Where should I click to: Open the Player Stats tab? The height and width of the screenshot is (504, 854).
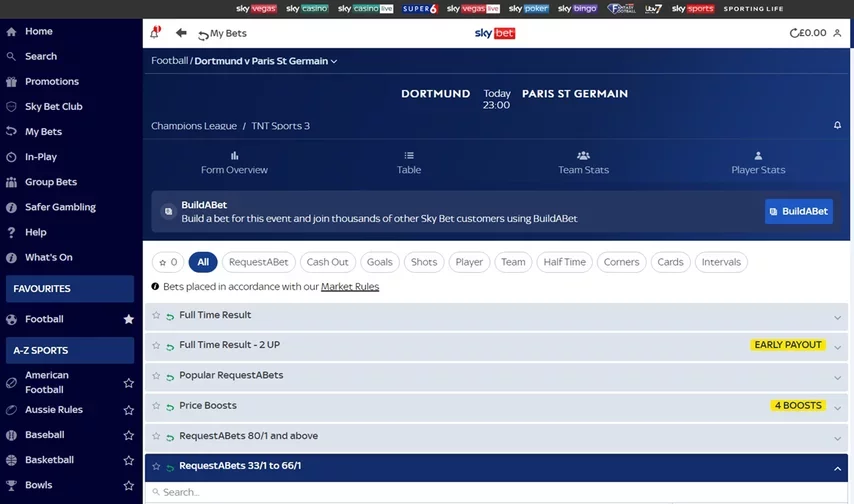(758, 163)
